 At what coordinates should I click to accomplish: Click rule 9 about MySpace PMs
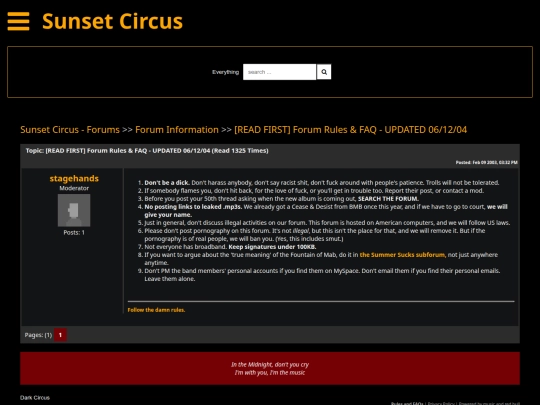tap(322, 275)
